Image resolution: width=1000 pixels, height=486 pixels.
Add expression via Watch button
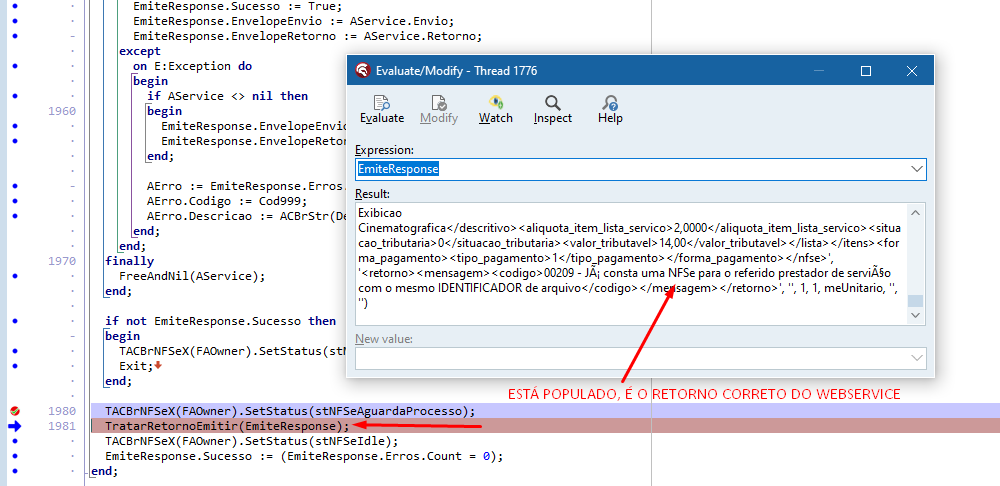[x=496, y=110]
